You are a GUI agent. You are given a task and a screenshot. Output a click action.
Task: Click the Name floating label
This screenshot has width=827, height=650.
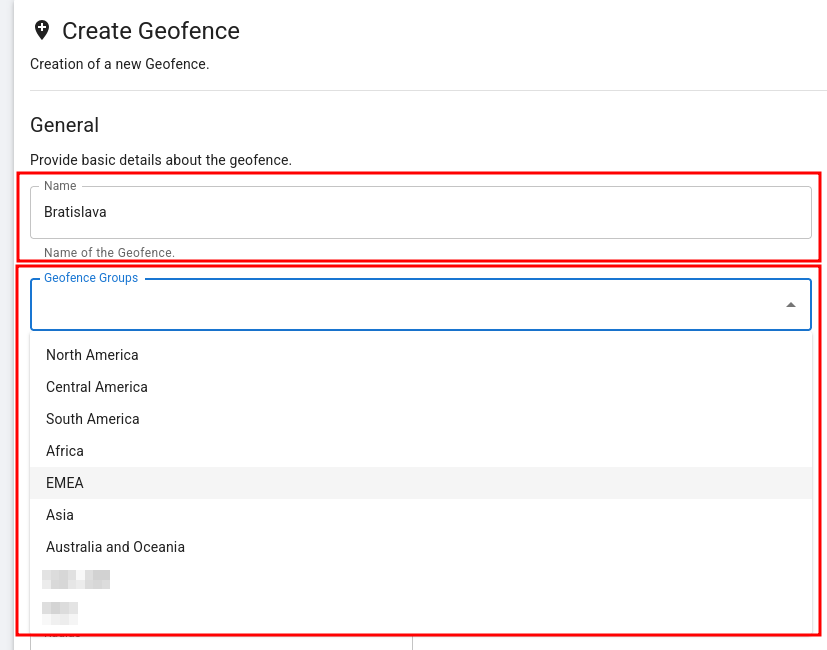pos(60,186)
